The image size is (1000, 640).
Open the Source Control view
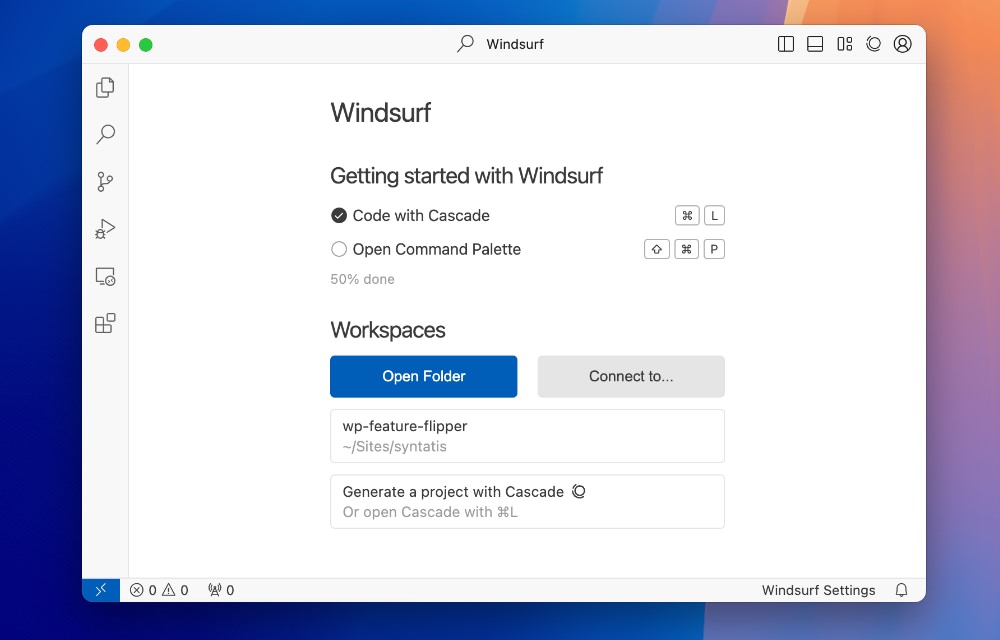tap(105, 182)
